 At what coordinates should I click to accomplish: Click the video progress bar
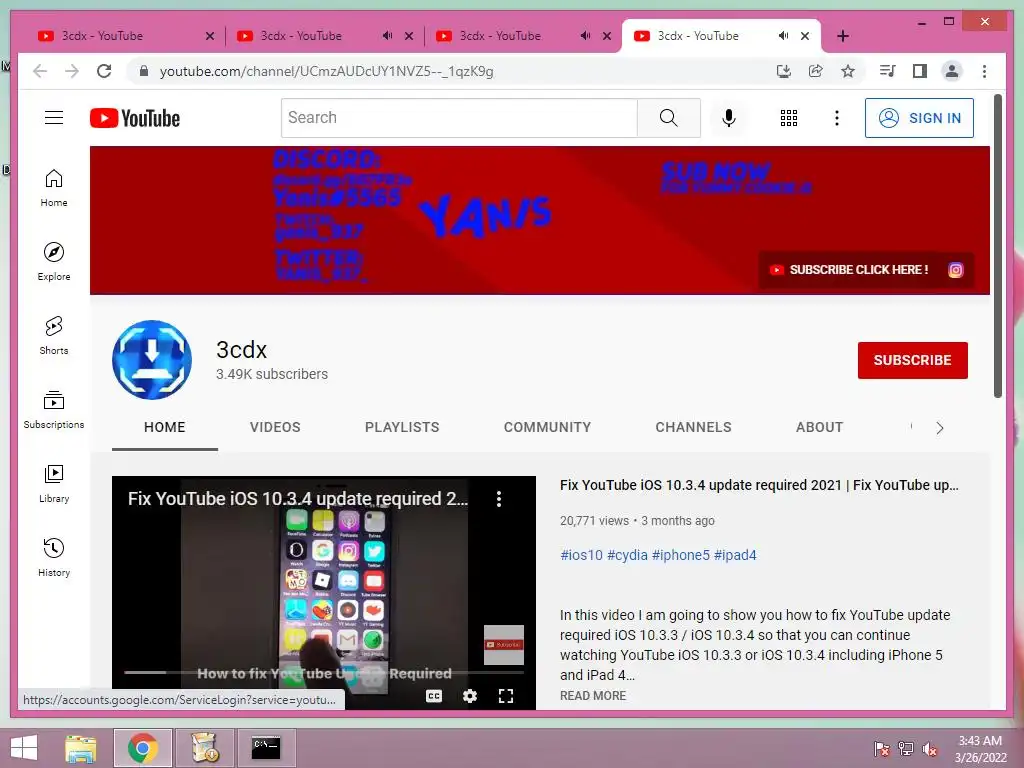point(324,672)
